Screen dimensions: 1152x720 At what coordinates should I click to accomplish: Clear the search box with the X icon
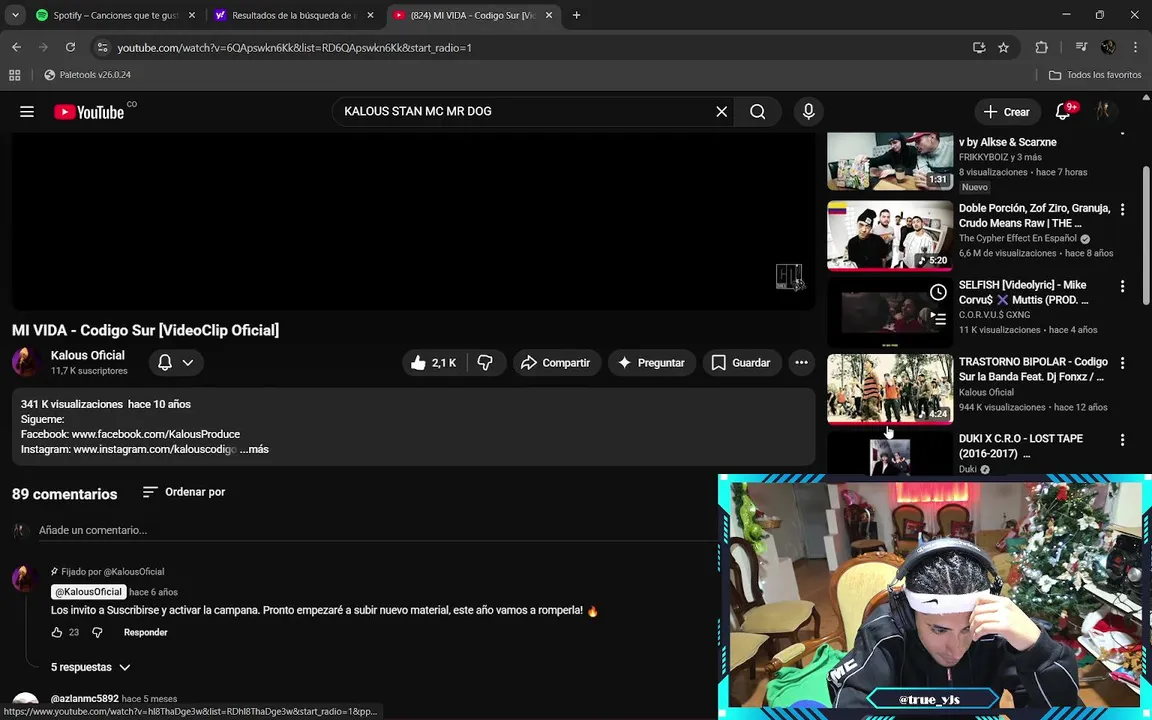[721, 112]
